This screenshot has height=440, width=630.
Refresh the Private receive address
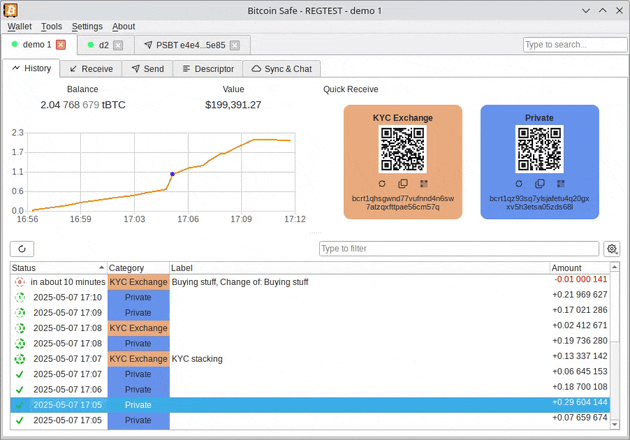519,184
